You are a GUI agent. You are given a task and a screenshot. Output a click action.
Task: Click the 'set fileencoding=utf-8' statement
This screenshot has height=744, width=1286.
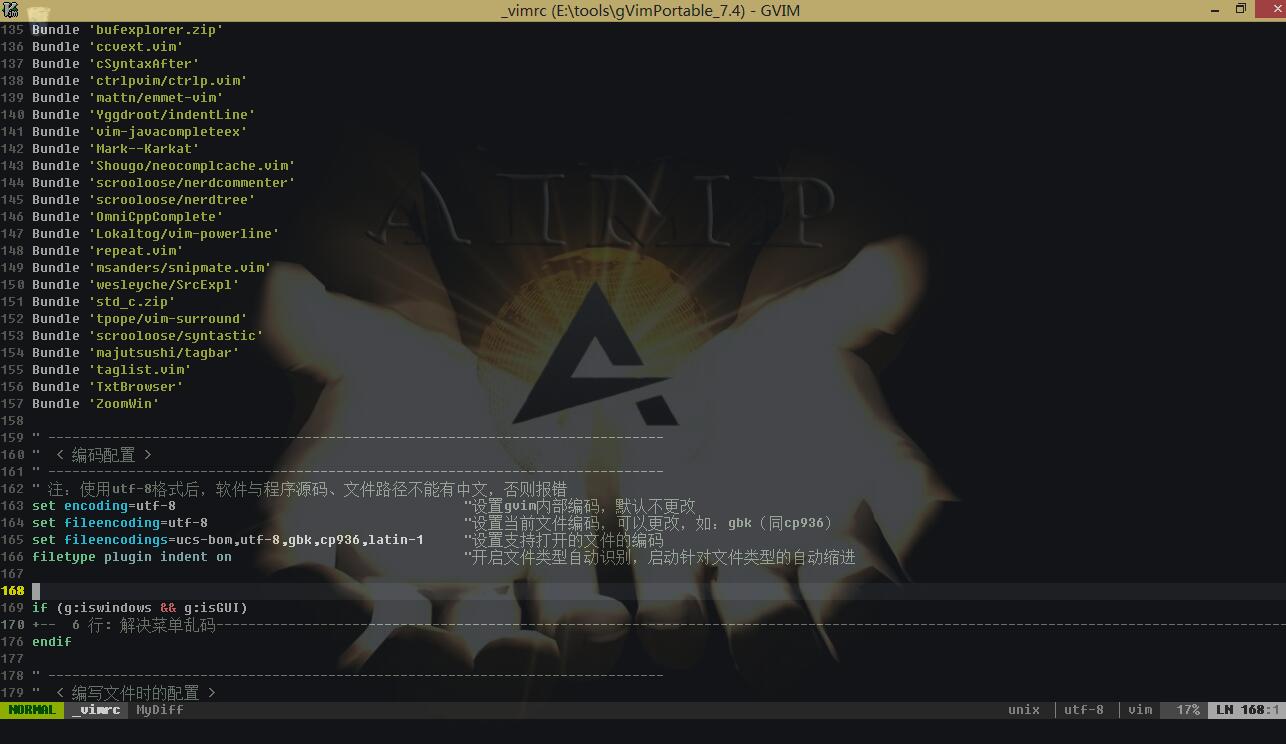[x=120, y=523]
